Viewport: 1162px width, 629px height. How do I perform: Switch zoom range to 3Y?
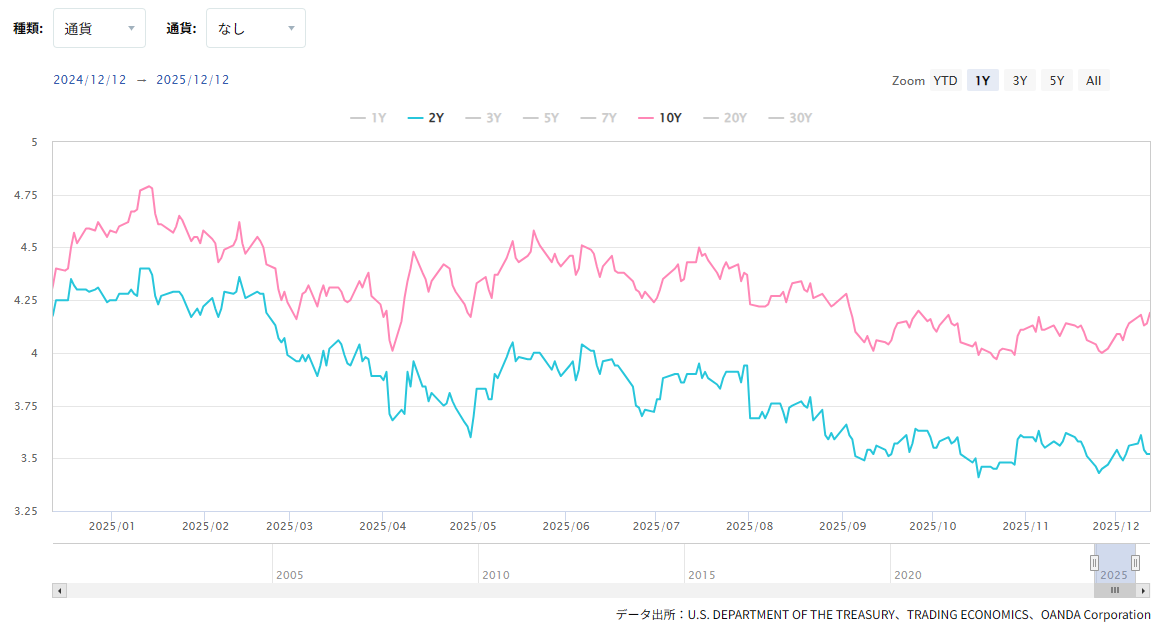point(1019,81)
